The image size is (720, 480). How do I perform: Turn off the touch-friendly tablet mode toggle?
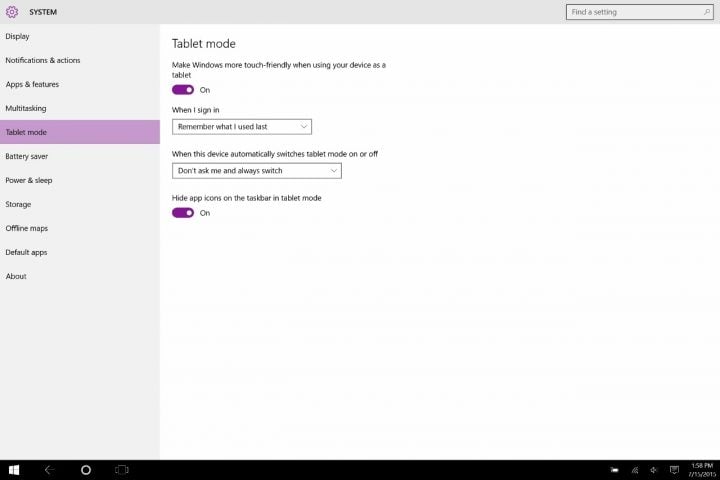coord(183,90)
